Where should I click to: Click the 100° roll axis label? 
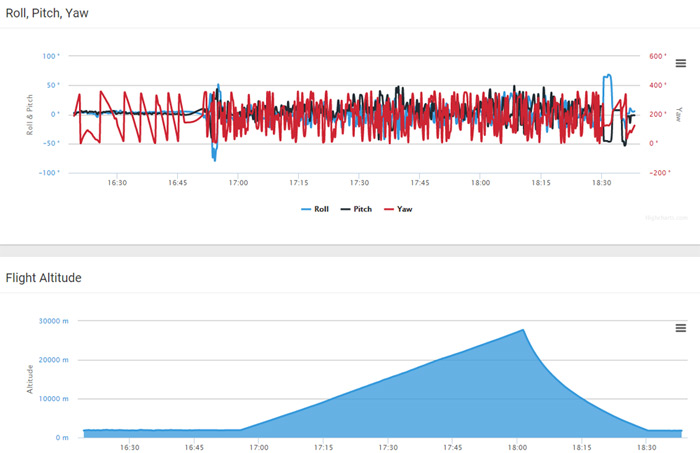(x=51, y=56)
